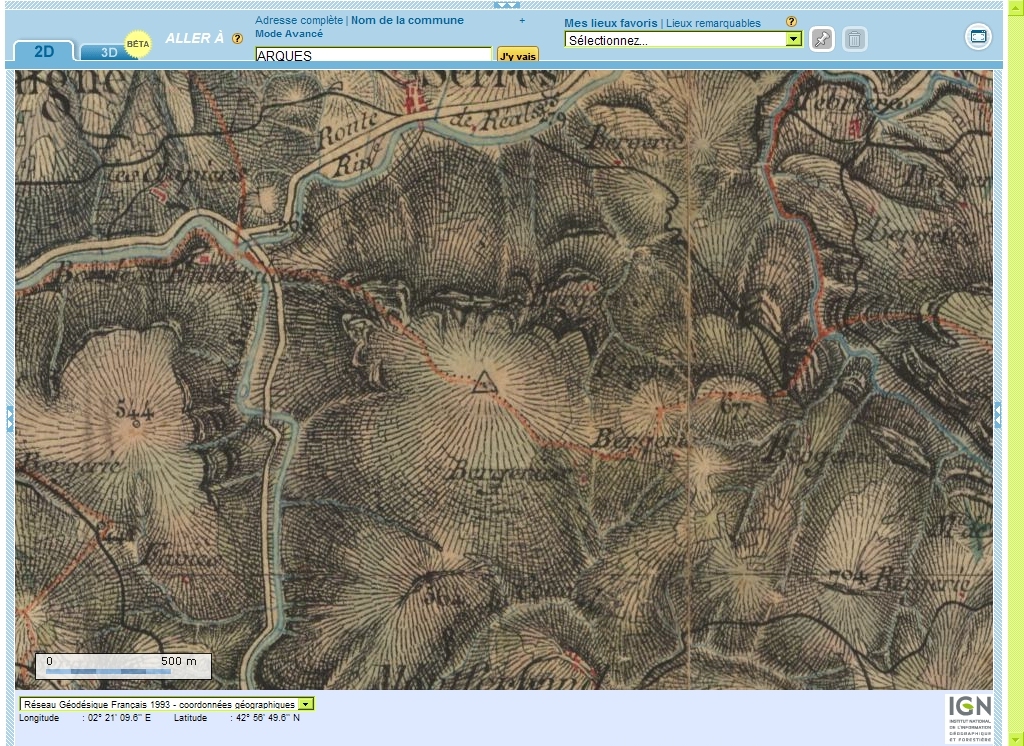Expand the right side panel arrow
This screenshot has height=746, width=1024.
coord(997,415)
